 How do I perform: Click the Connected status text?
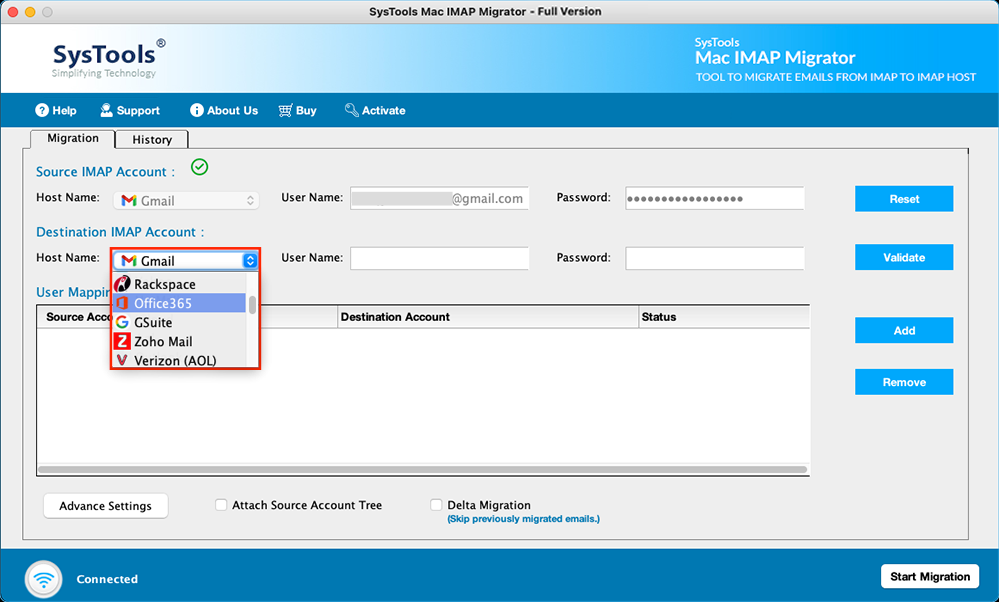point(107,579)
